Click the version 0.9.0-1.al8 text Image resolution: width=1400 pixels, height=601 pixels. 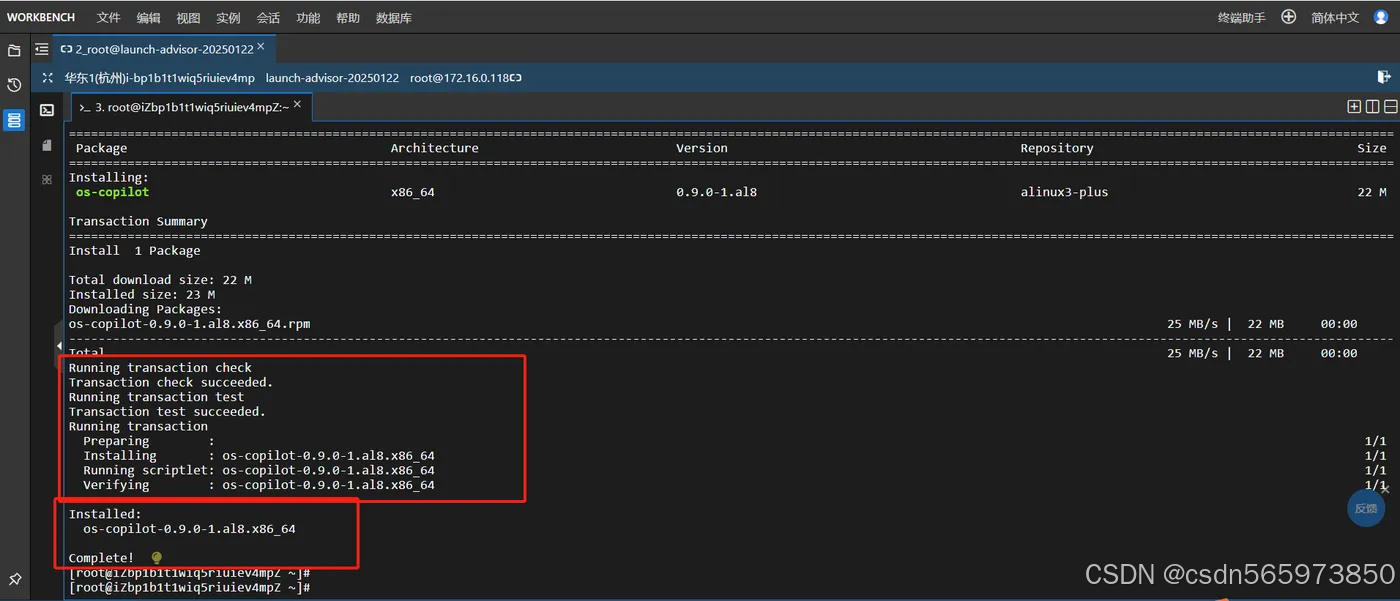(716, 192)
